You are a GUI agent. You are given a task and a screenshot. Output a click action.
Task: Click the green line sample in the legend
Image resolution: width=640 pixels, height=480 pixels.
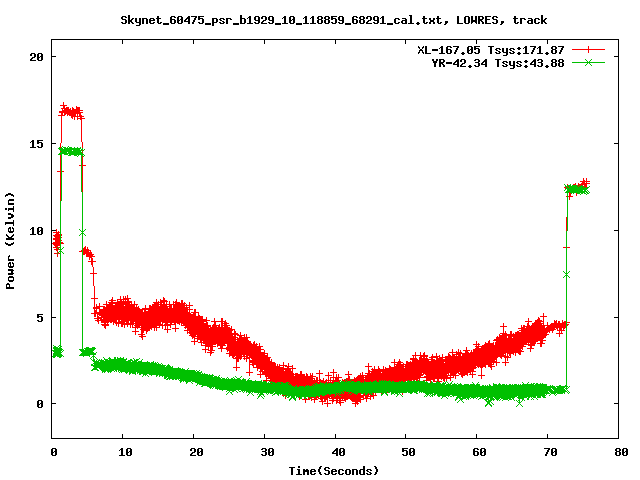click(x=588, y=62)
